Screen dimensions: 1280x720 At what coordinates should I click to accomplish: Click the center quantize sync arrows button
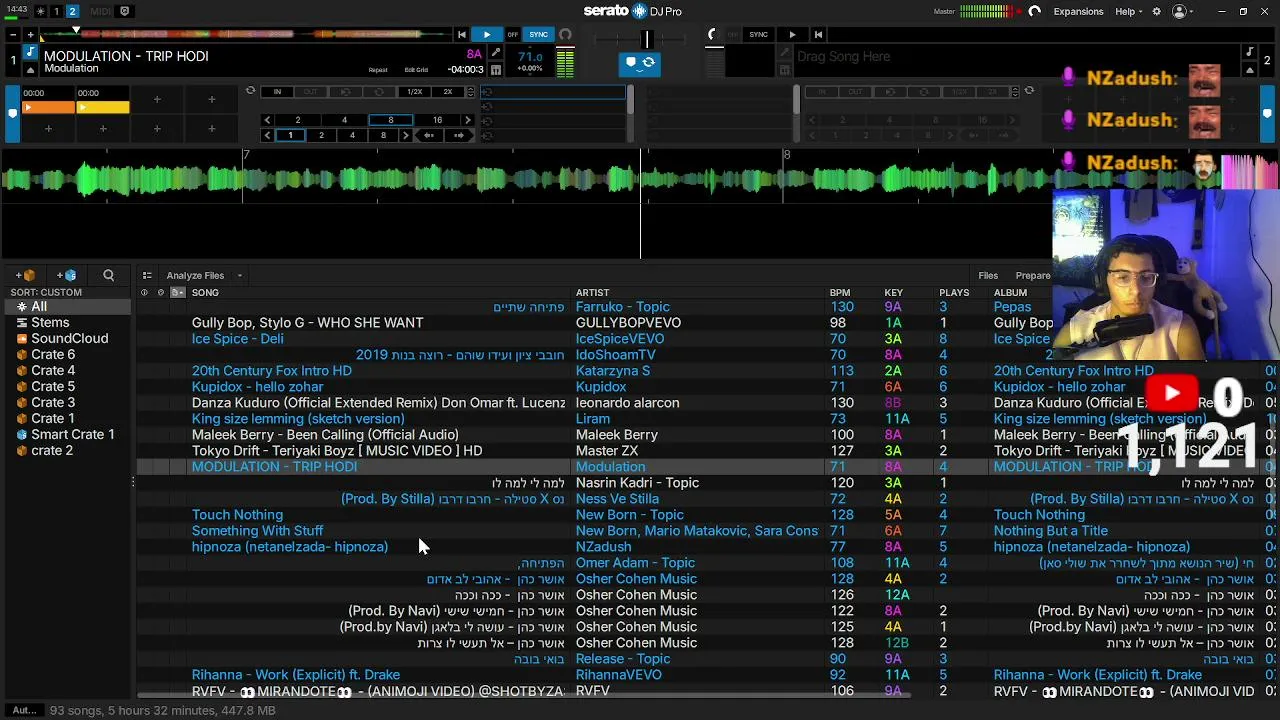click(x=649, y=63)
